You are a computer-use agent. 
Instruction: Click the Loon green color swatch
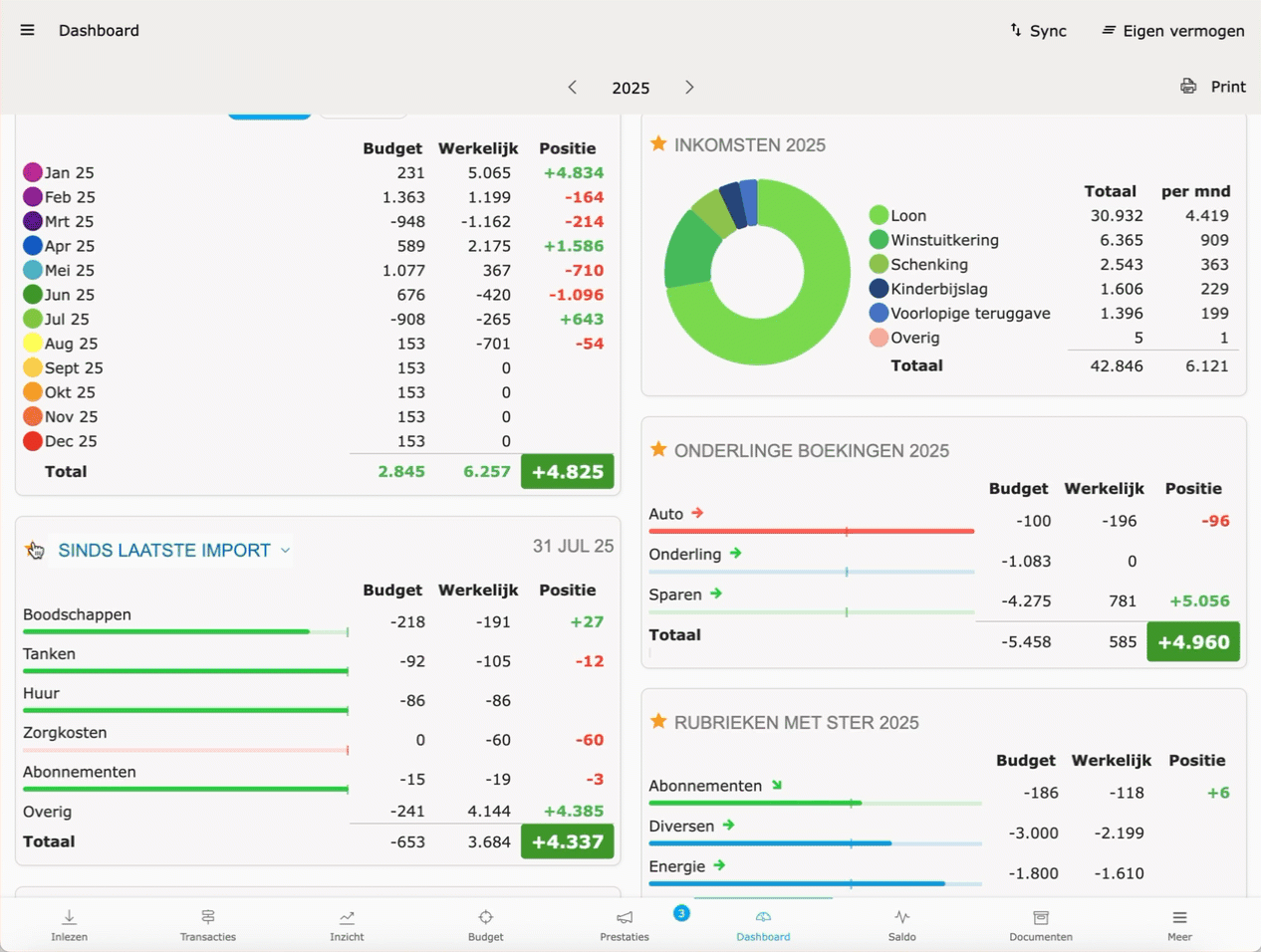pyautogui.click(x=879, y=215)
